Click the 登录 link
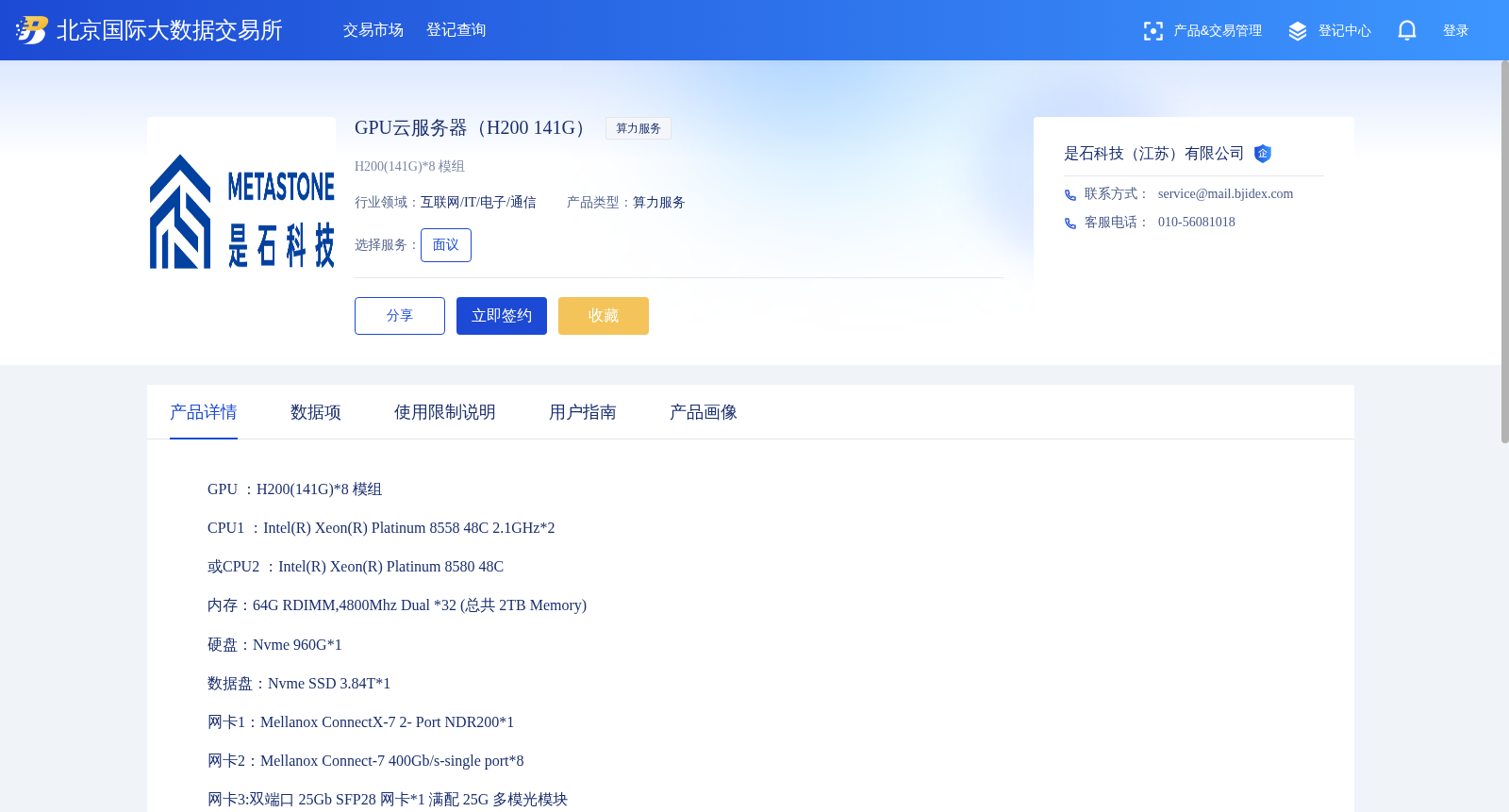This screenshot has width=1509, height=812. pos(1456,31)
